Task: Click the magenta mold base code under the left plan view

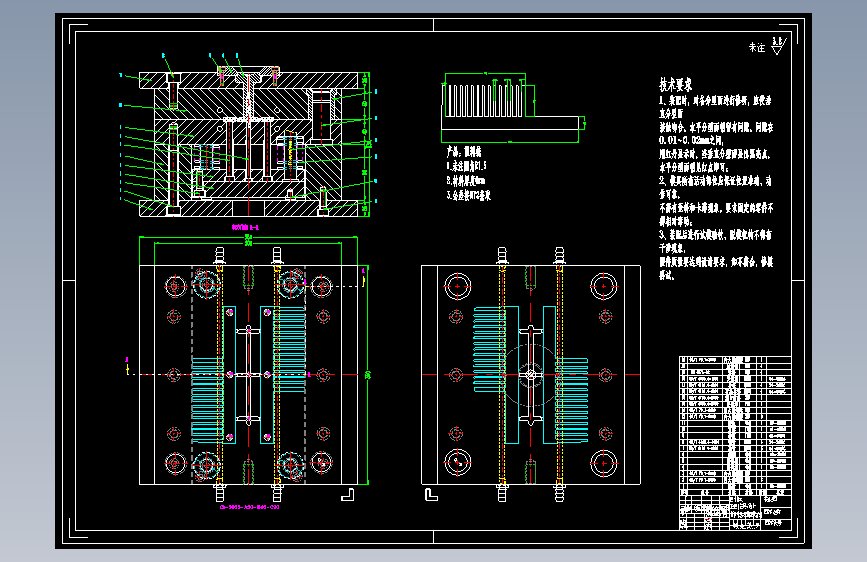Action: coord(249,507)
